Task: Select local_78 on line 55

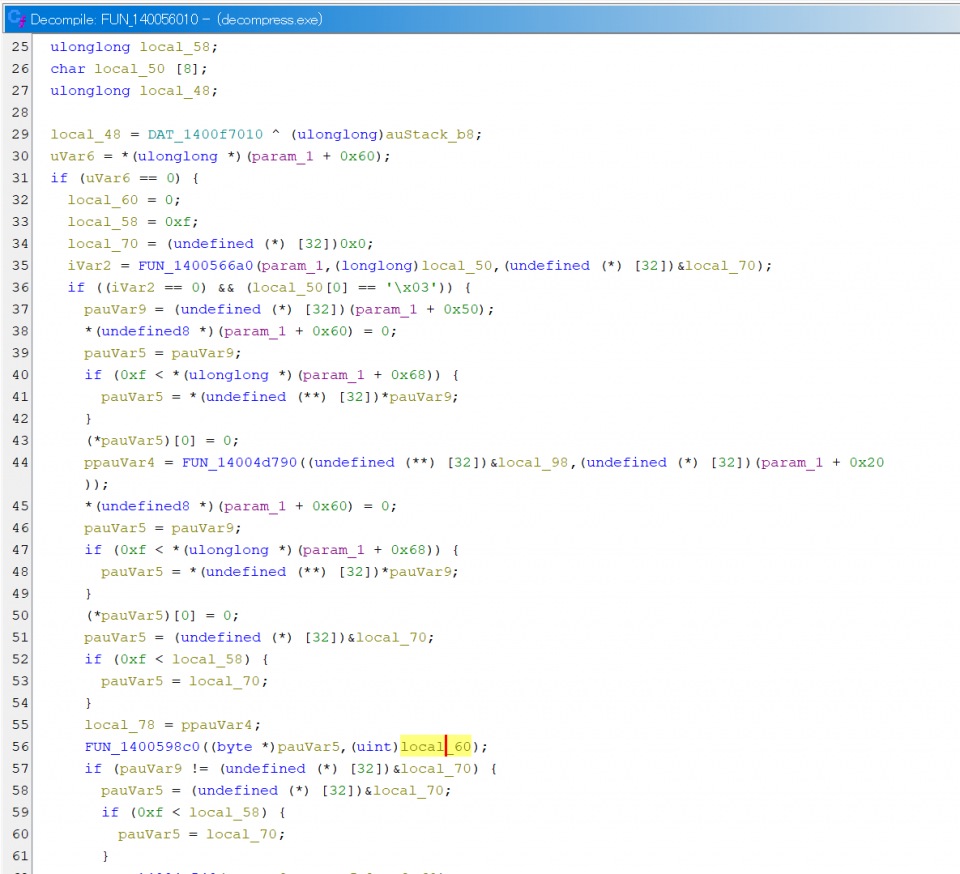Action: coord(119,725)
